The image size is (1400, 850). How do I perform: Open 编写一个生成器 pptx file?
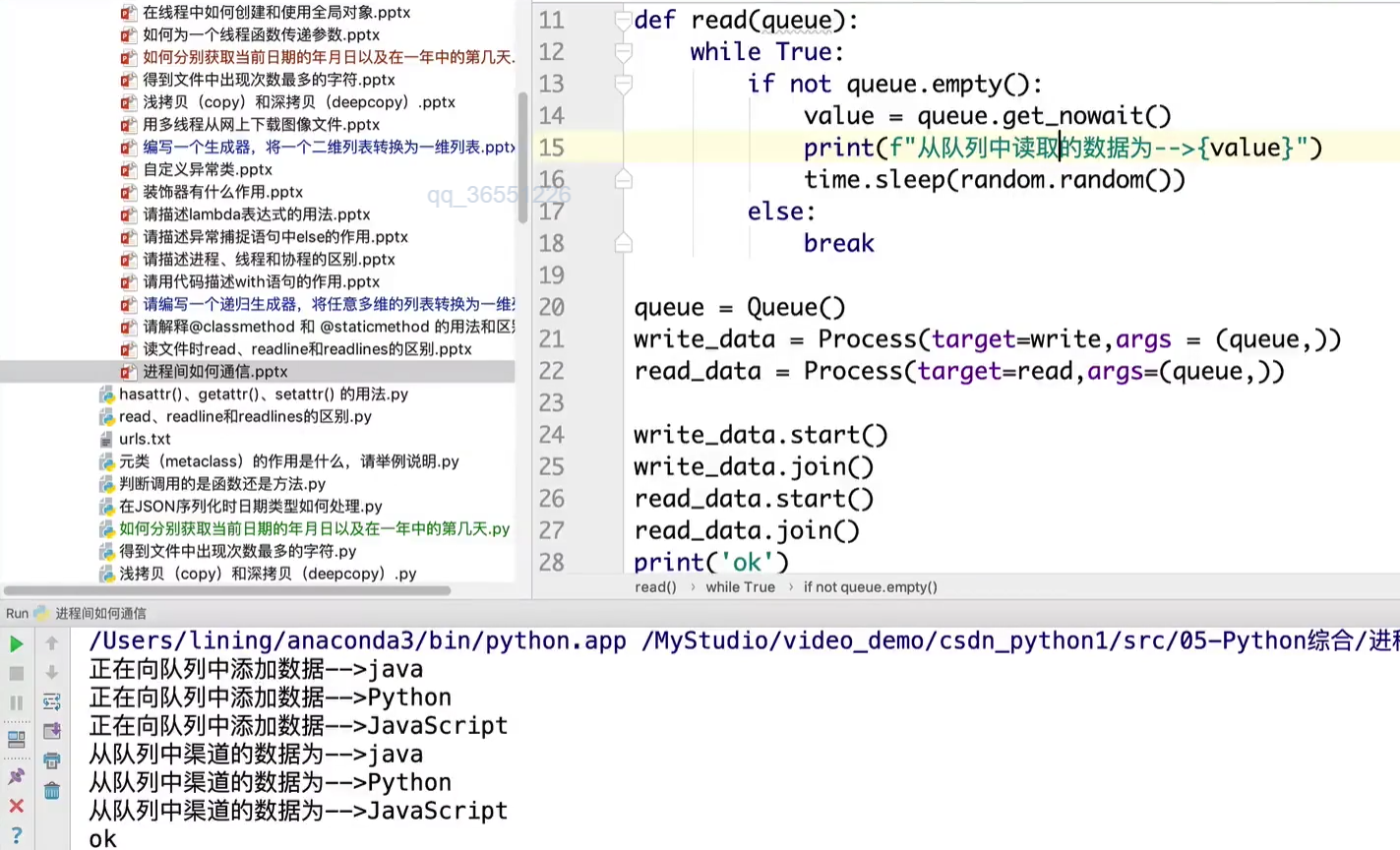(x=329, y=147)
